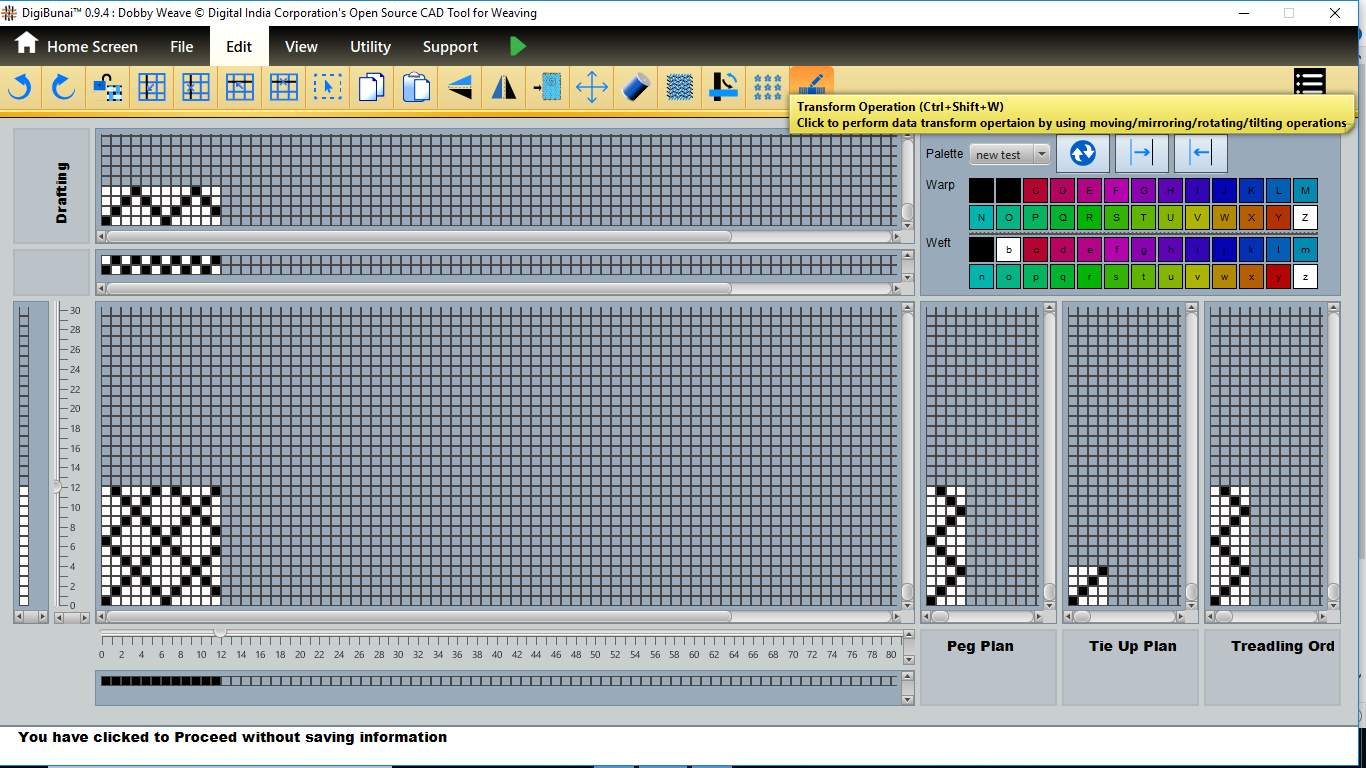Open the File menu

(x=181, y=47)
